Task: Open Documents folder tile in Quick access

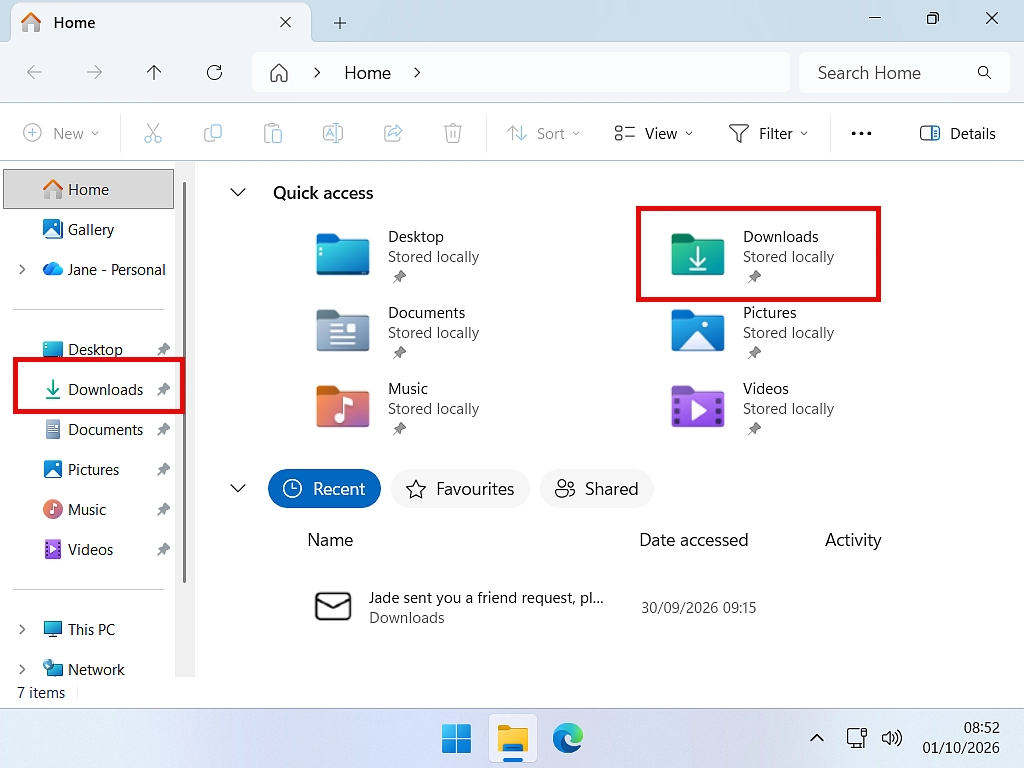Action: click(398, 332)
